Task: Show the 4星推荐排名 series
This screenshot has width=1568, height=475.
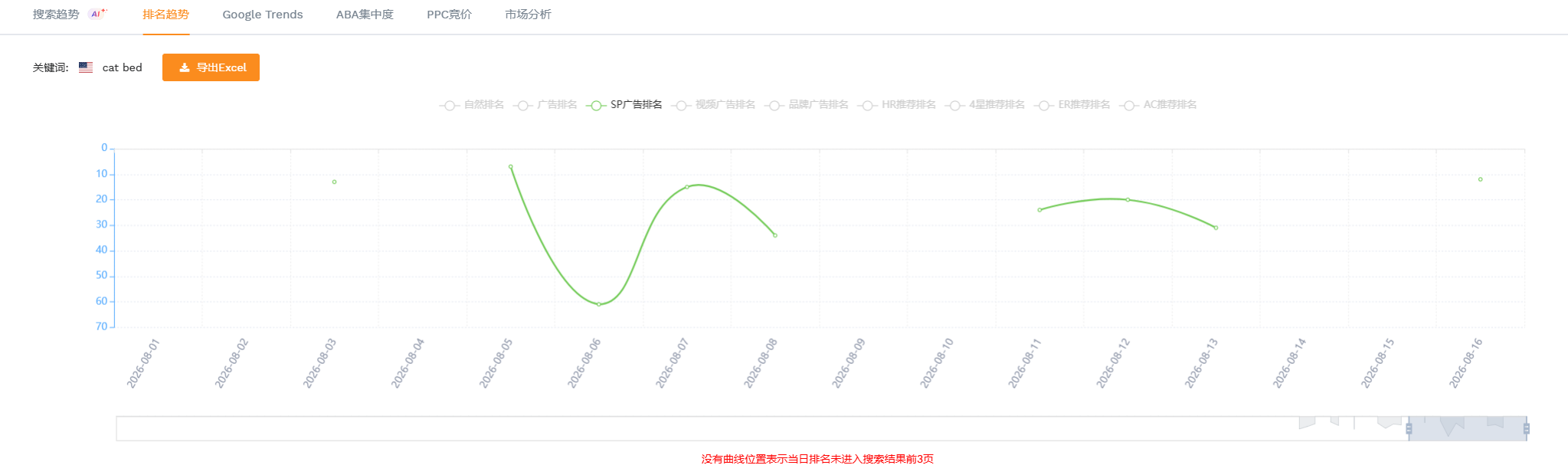Action: pos(985,105)
